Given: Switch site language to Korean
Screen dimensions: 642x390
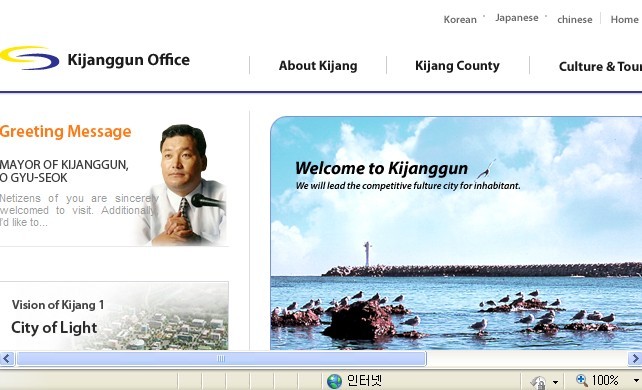Looking at the screenshot, I should (460, 20).
